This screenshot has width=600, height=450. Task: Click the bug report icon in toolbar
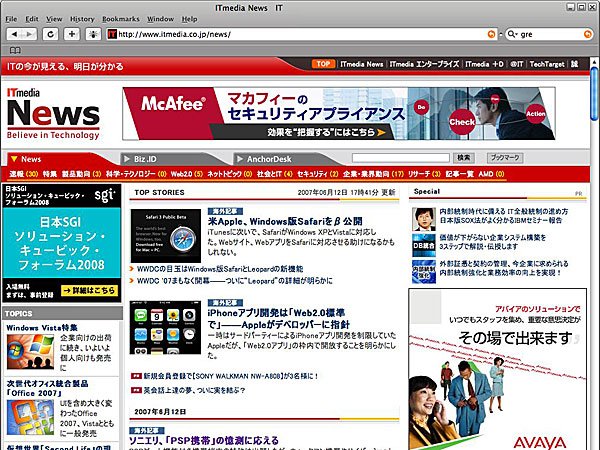click(93, 34)
